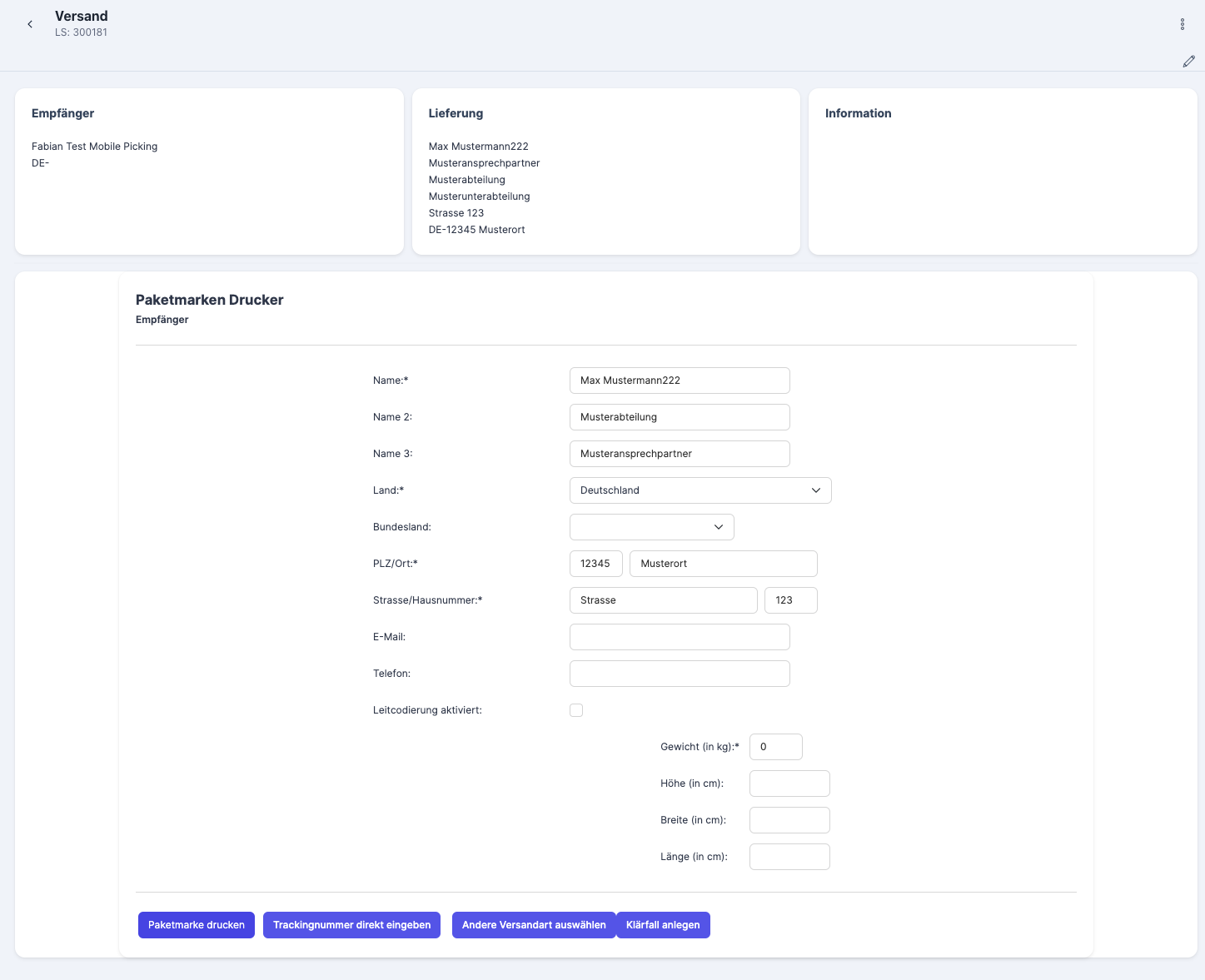The height and width of the screenshot is (980, 1205).
Task: Open the Land dropdown showing Deutschland
Action: pyautogui.click(x=700, y=490)
